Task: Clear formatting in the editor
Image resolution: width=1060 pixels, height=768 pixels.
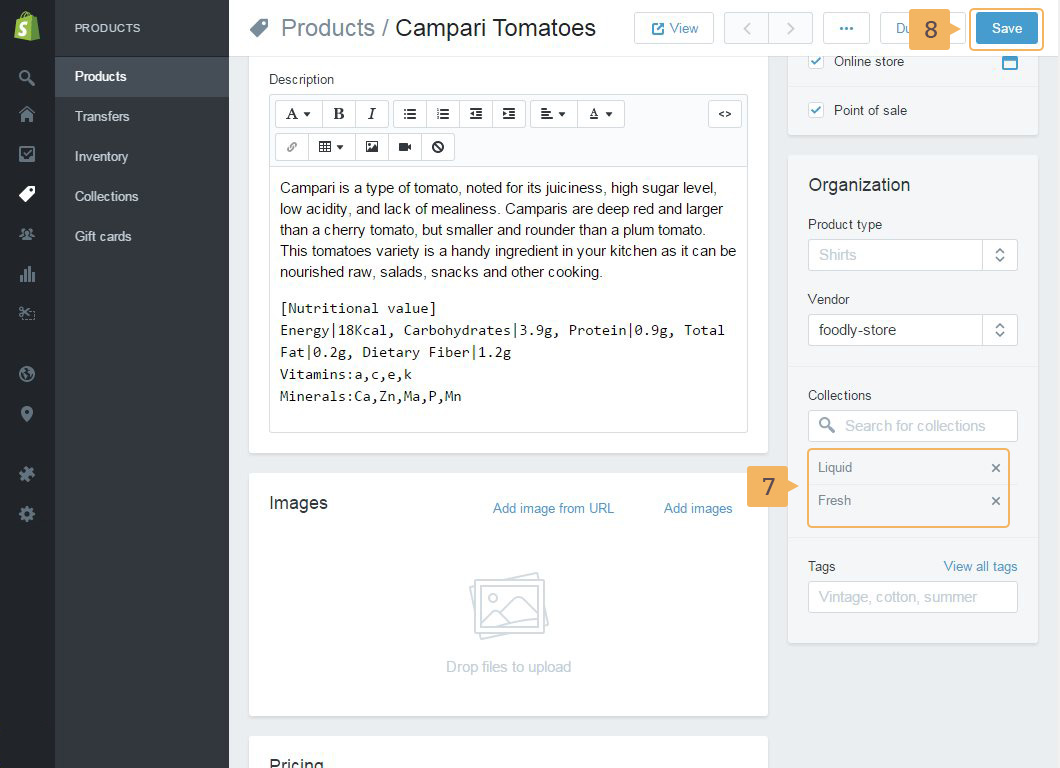Action: (x=438, y=147)
